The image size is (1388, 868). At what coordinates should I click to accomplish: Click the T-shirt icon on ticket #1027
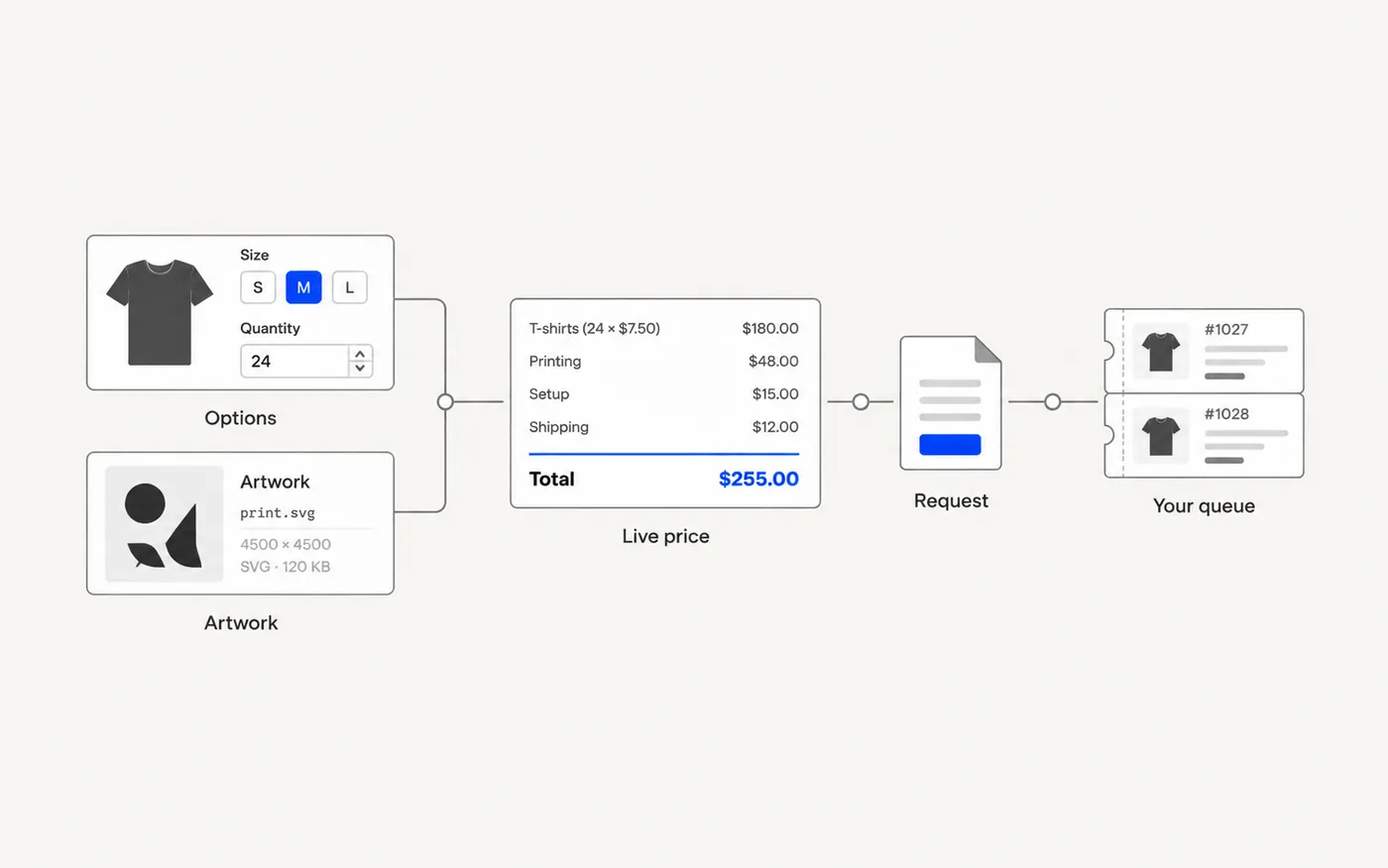tap(1161, 352)
